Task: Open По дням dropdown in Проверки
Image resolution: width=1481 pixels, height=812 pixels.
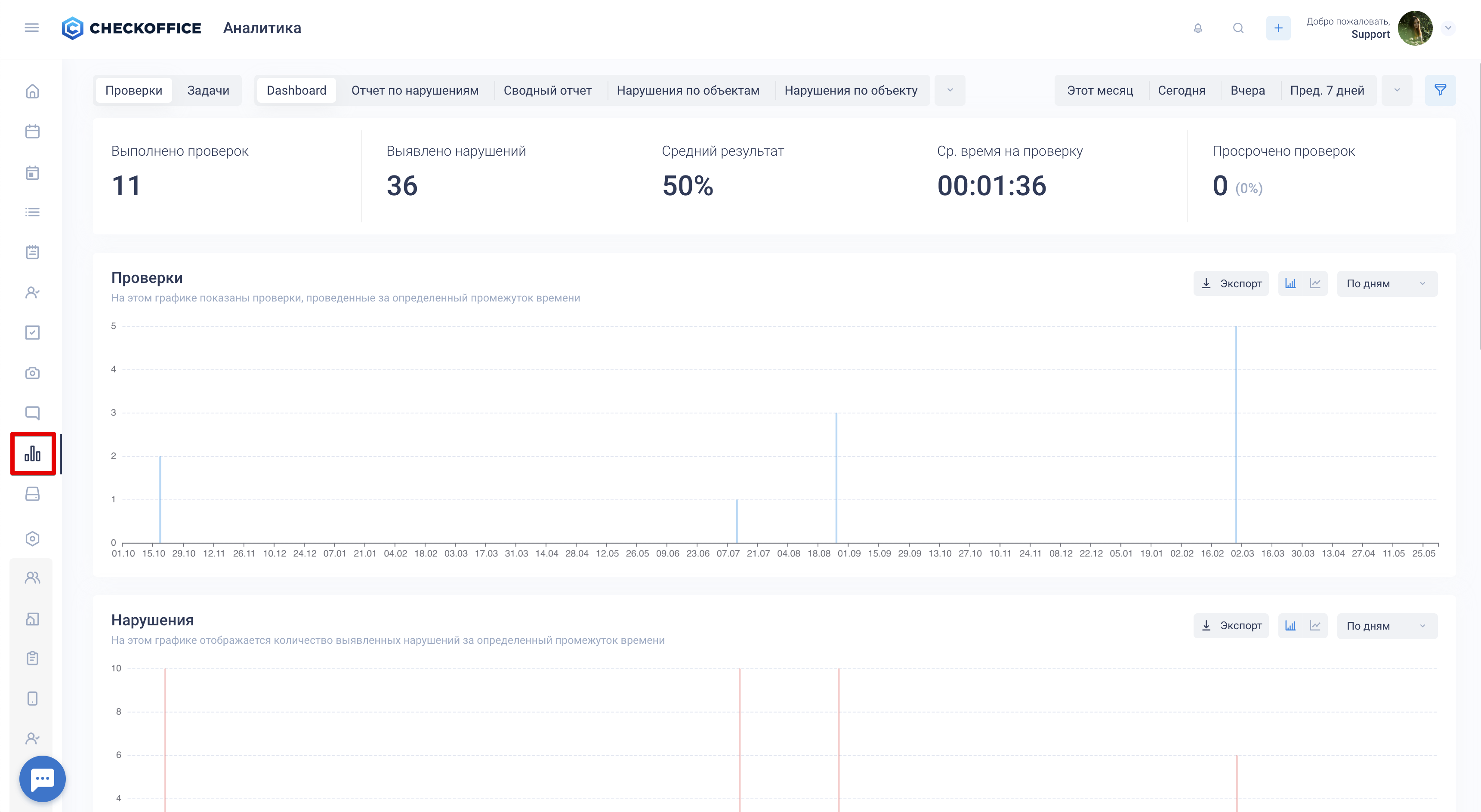Action: tap(1386, 283)
